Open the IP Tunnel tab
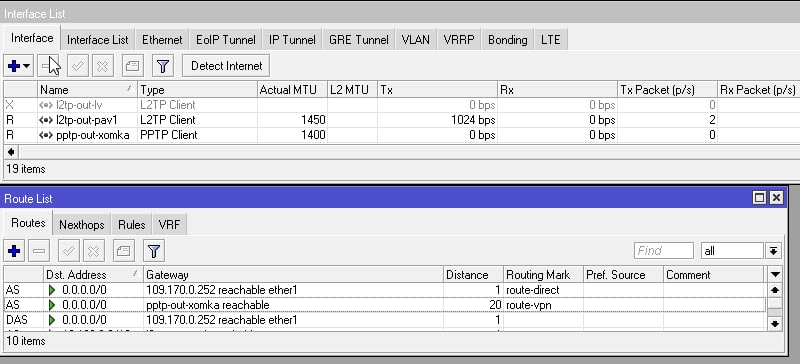Image resolution: width=800 pixels, height=364 pixels. (x=292, y=40)
